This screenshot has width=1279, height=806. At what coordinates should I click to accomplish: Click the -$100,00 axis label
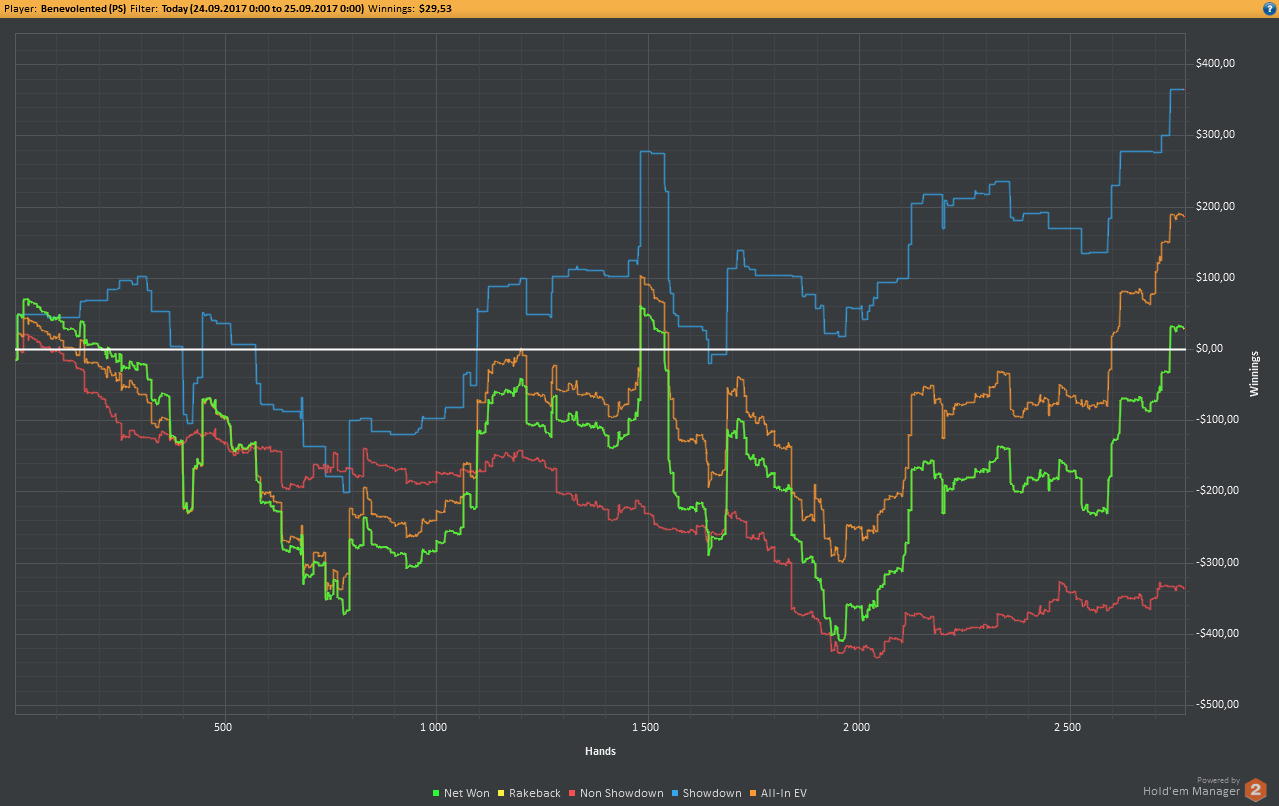coord(1217,419)
